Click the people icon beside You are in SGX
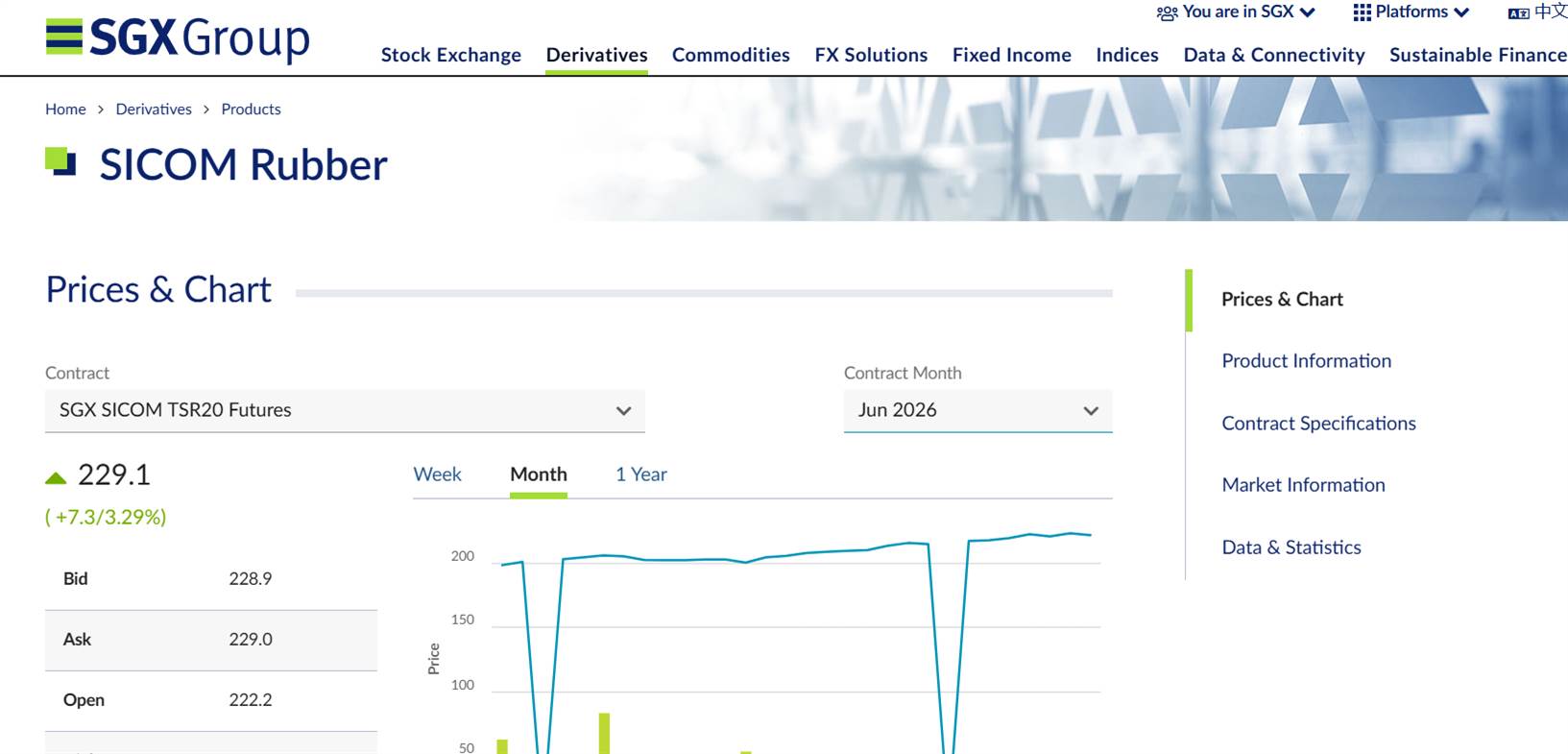This screenshot has height=754, width=1568. 1167,13
